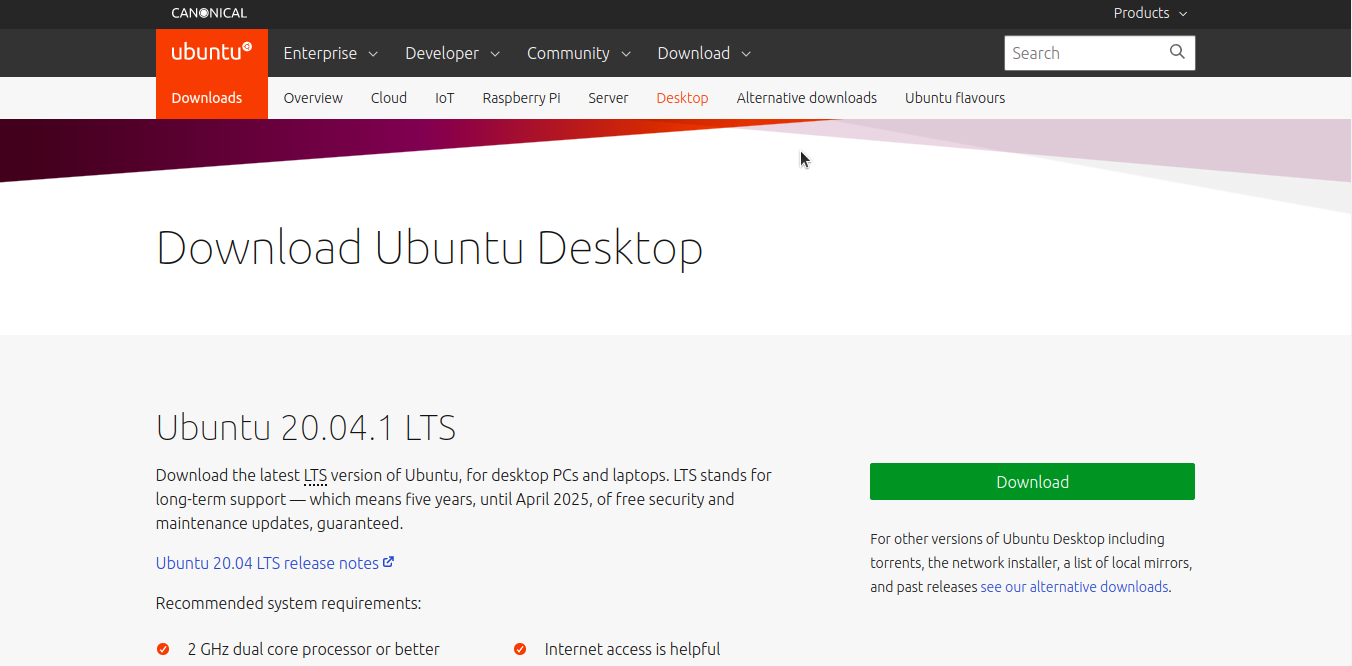Expand the Community menu
Image resolution: width=1352 pixels, height=666 pixels.
[579, 53]
